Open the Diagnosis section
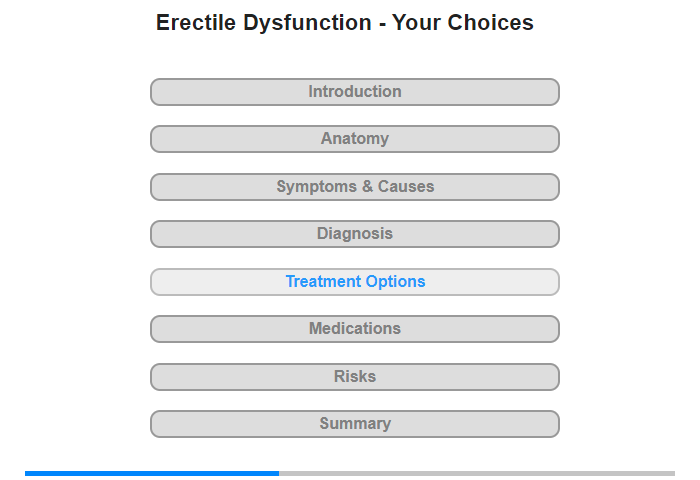700x480 pixels. [x=355, y=234]
